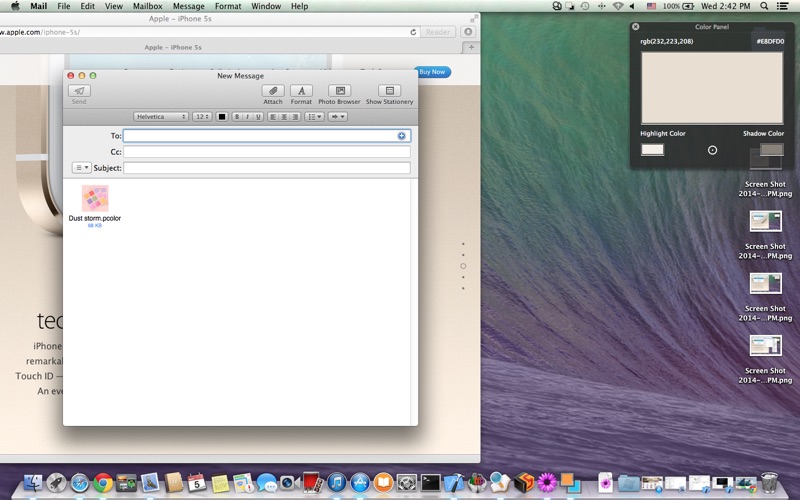Click the rgb(232,223,208) value
Screen dimensions: 800x500
coord(666,41)
